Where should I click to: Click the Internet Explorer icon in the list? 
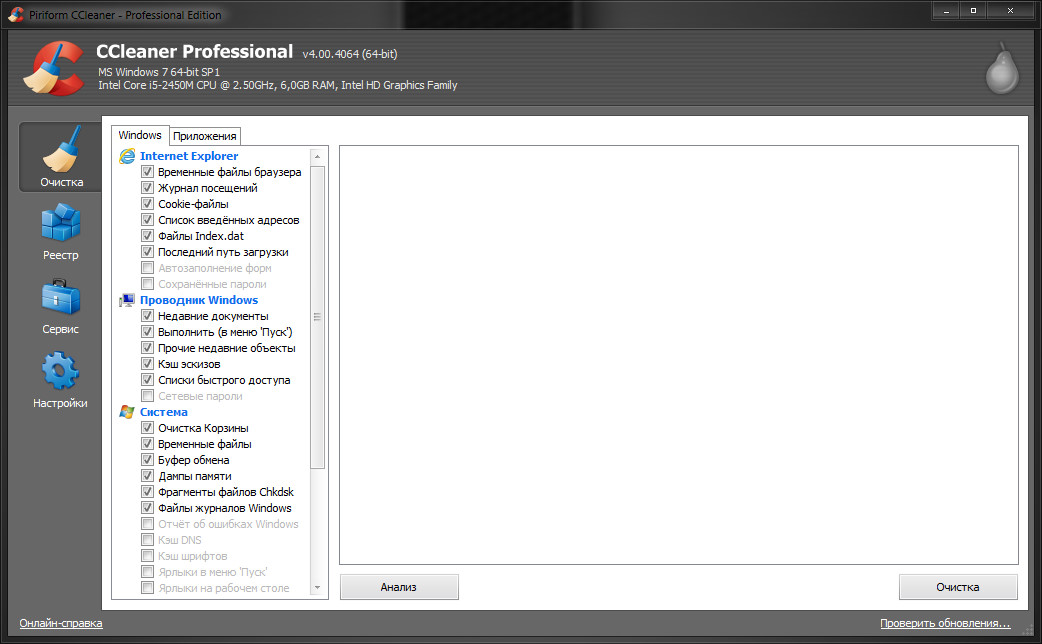[127, 156]
